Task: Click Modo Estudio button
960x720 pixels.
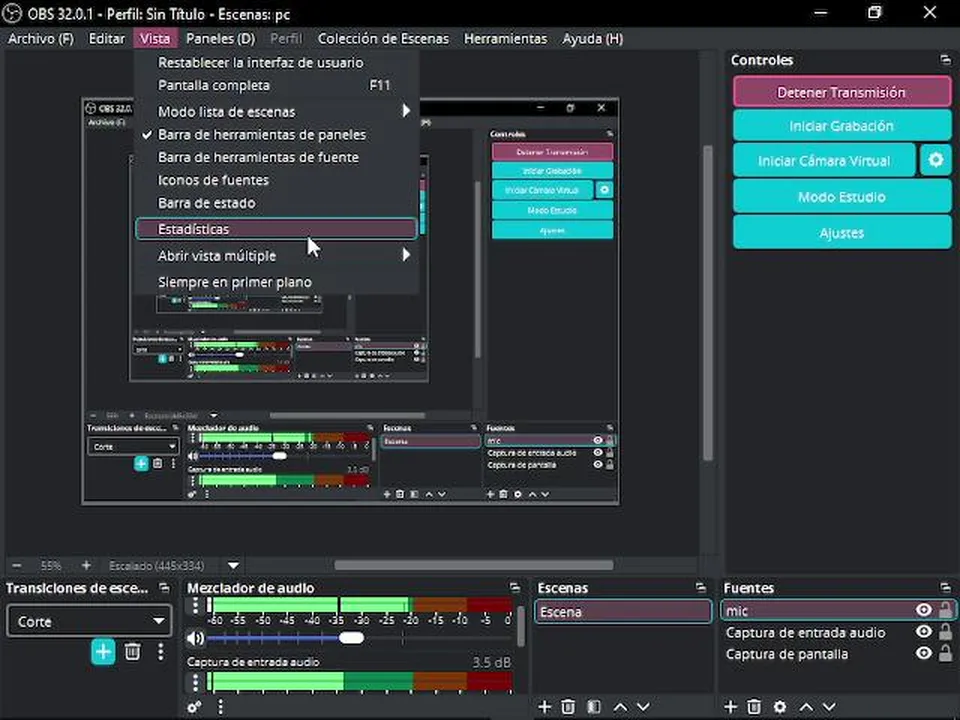Action: click(x=842, y=197)
